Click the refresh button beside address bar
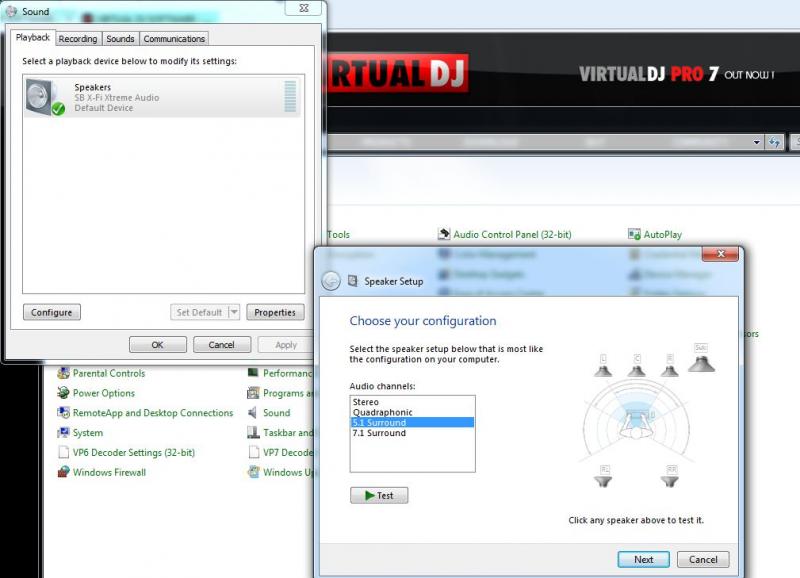800x578 pixels. (774, 142)
